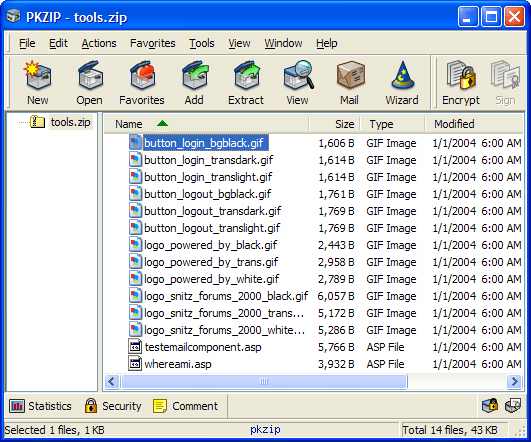Switch to the Security tab
This screenshot has width=531, height=442.
tap(113, 406)
